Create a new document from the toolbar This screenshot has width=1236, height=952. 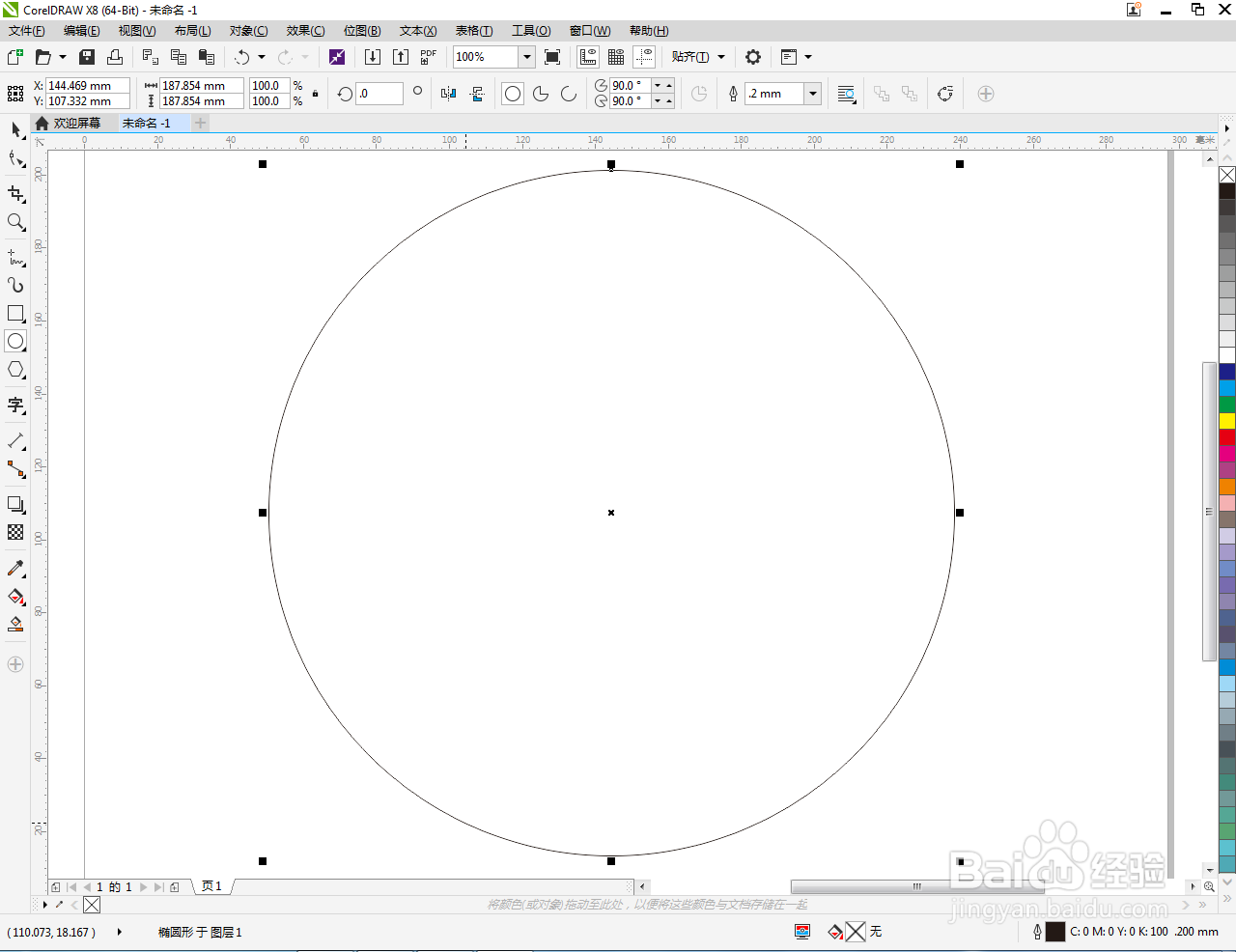tap(15, 57)
